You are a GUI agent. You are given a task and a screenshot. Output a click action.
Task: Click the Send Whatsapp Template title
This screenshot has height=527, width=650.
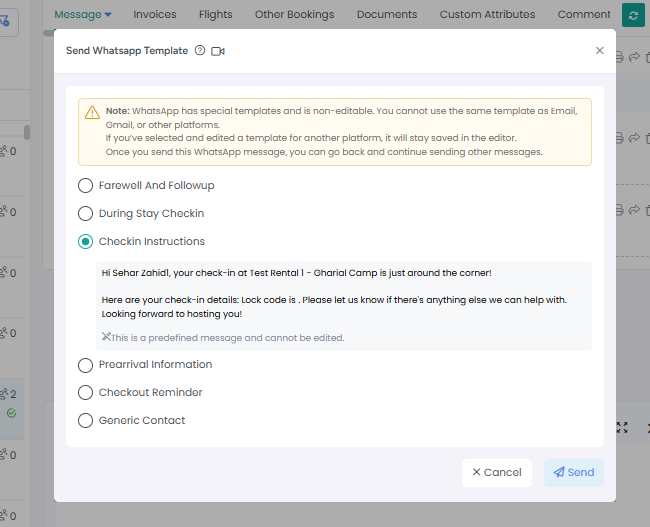[127, 51]
